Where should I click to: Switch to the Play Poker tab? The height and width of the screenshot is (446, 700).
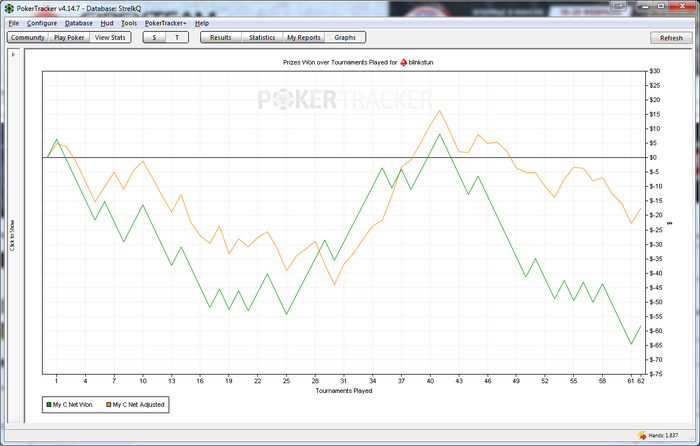[x=69, y=38]
